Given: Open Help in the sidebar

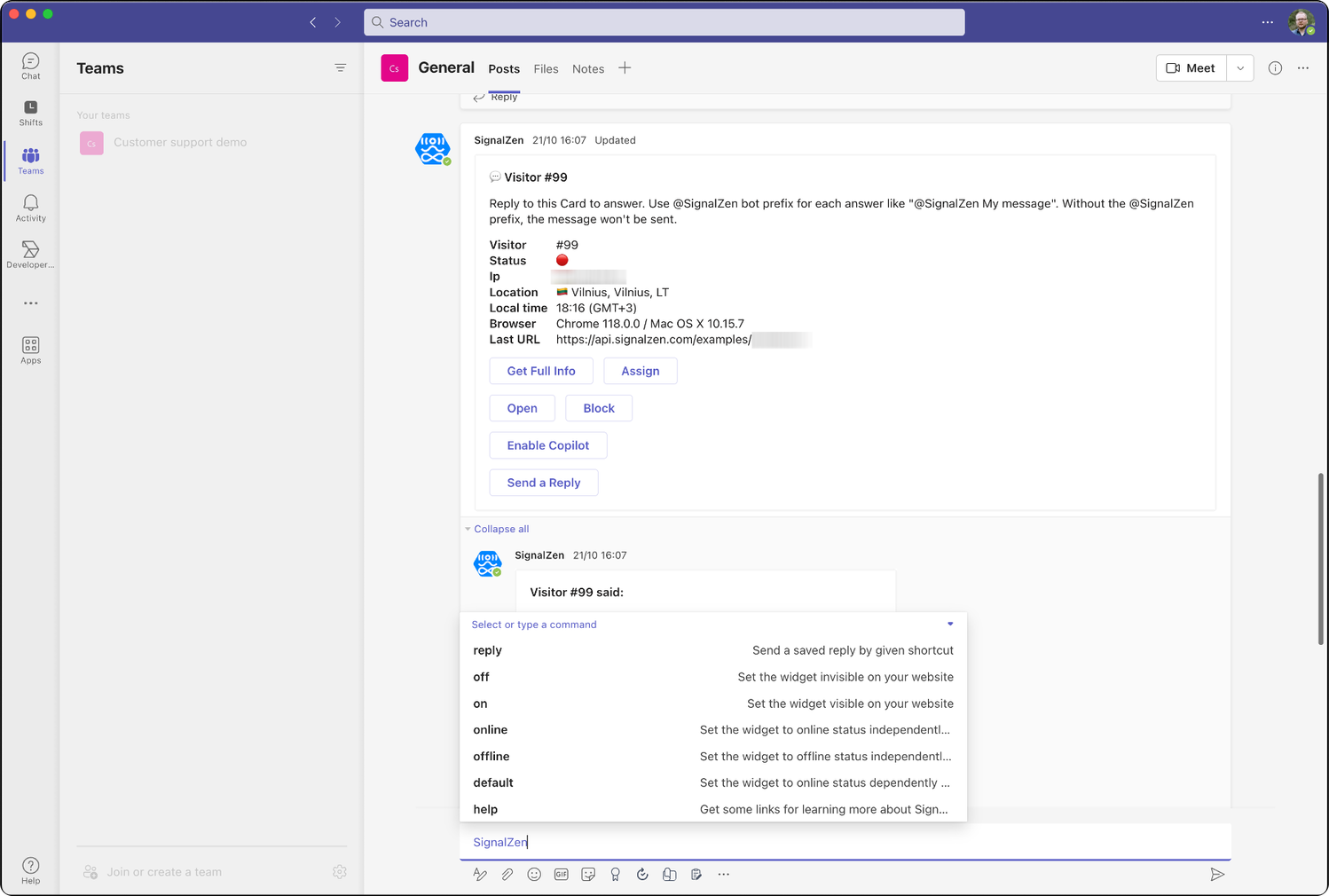Looking at the screenshot, I should point(31,870).
